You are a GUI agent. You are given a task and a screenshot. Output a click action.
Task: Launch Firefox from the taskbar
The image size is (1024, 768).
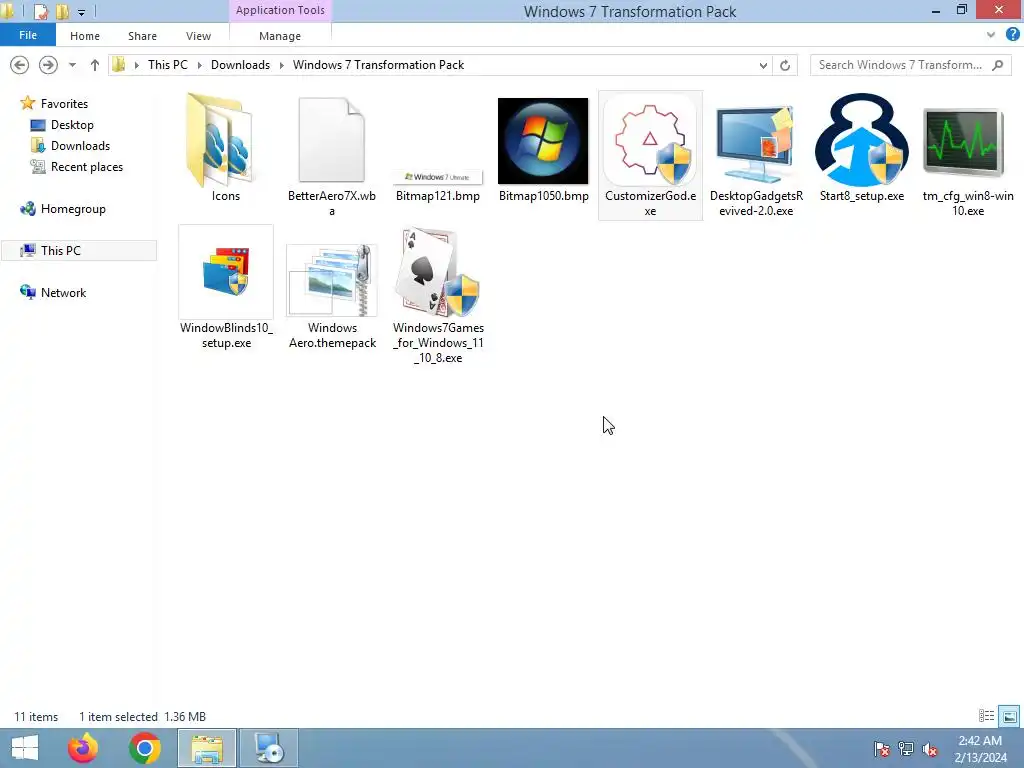pyautogui.click(x=82, y=748)
